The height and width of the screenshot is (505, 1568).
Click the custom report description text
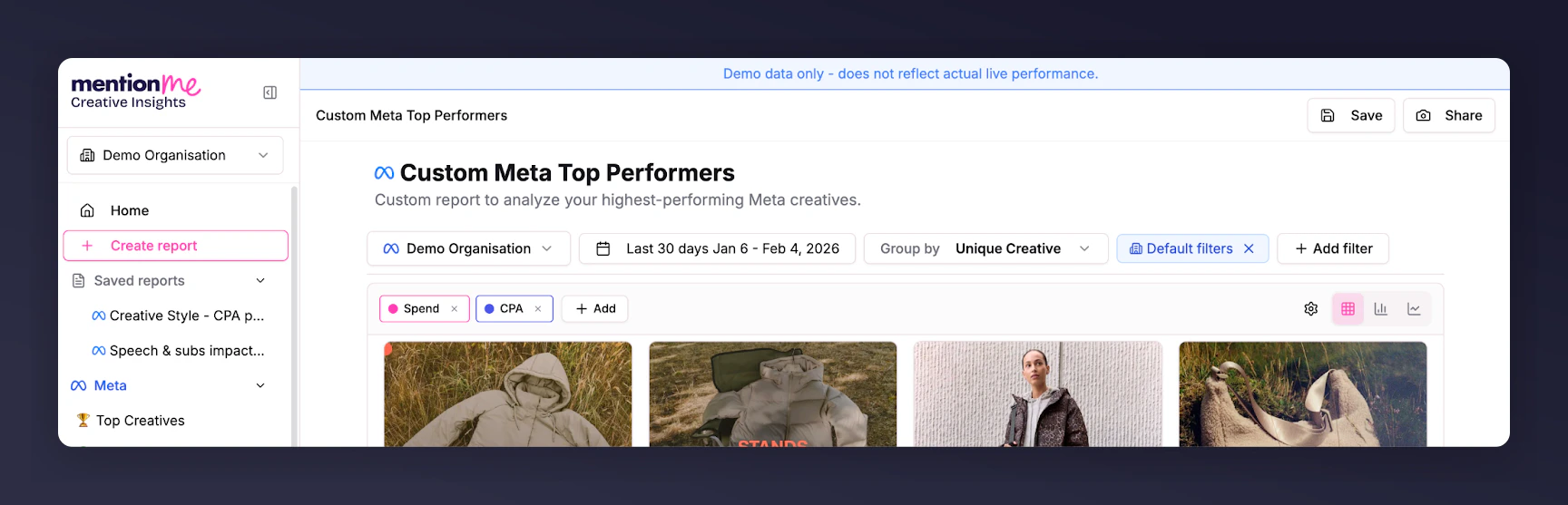[x=618, y=200]
